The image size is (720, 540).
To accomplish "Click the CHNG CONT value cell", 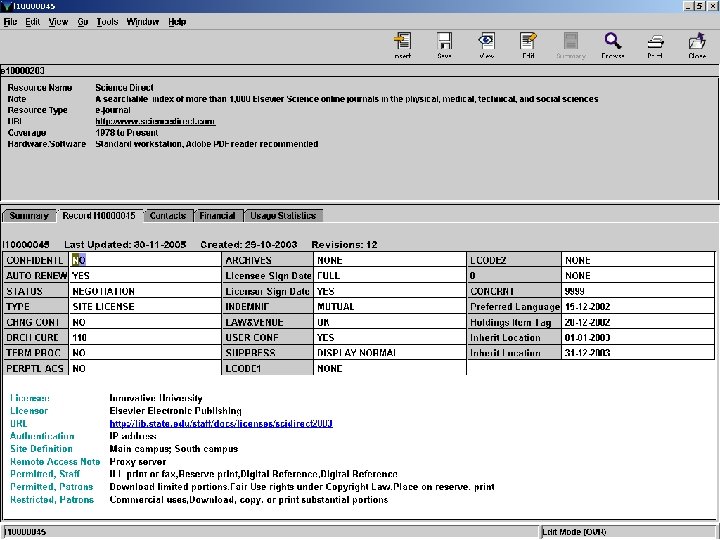I will pos(145,322).
